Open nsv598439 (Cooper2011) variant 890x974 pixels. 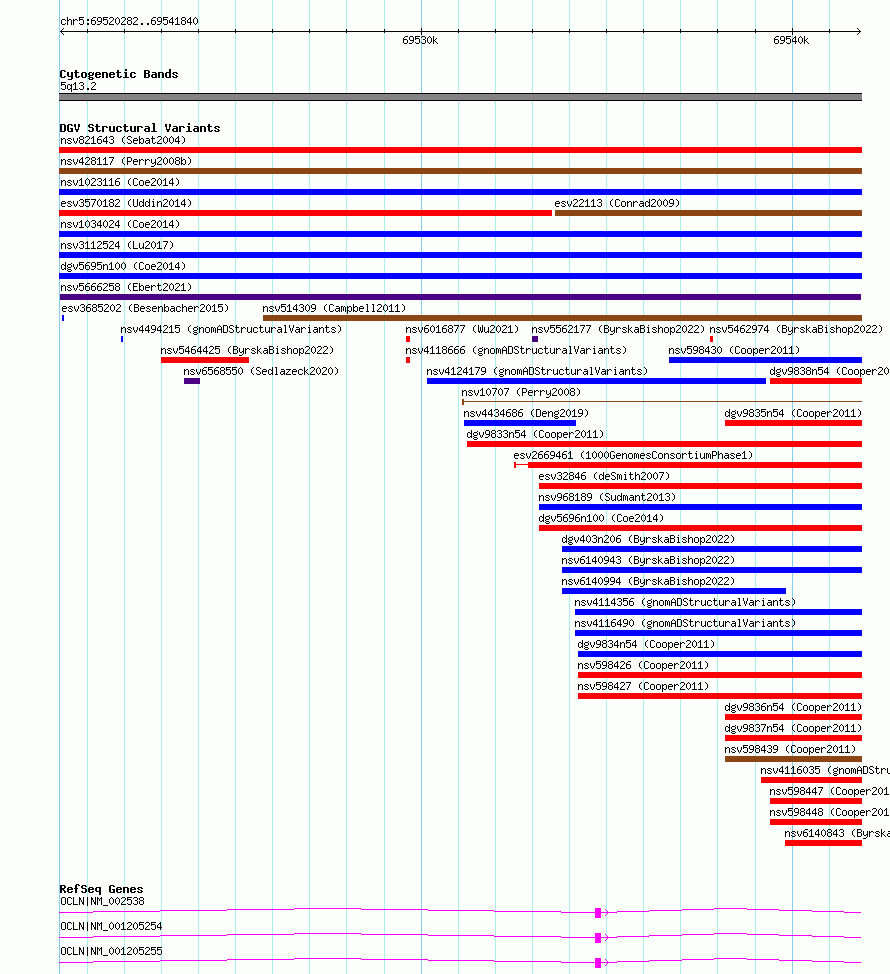[x=790, y=751]
